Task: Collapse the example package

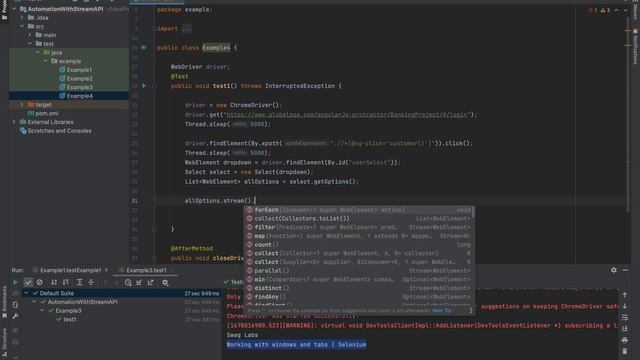Action: click(x=45, y=61)
